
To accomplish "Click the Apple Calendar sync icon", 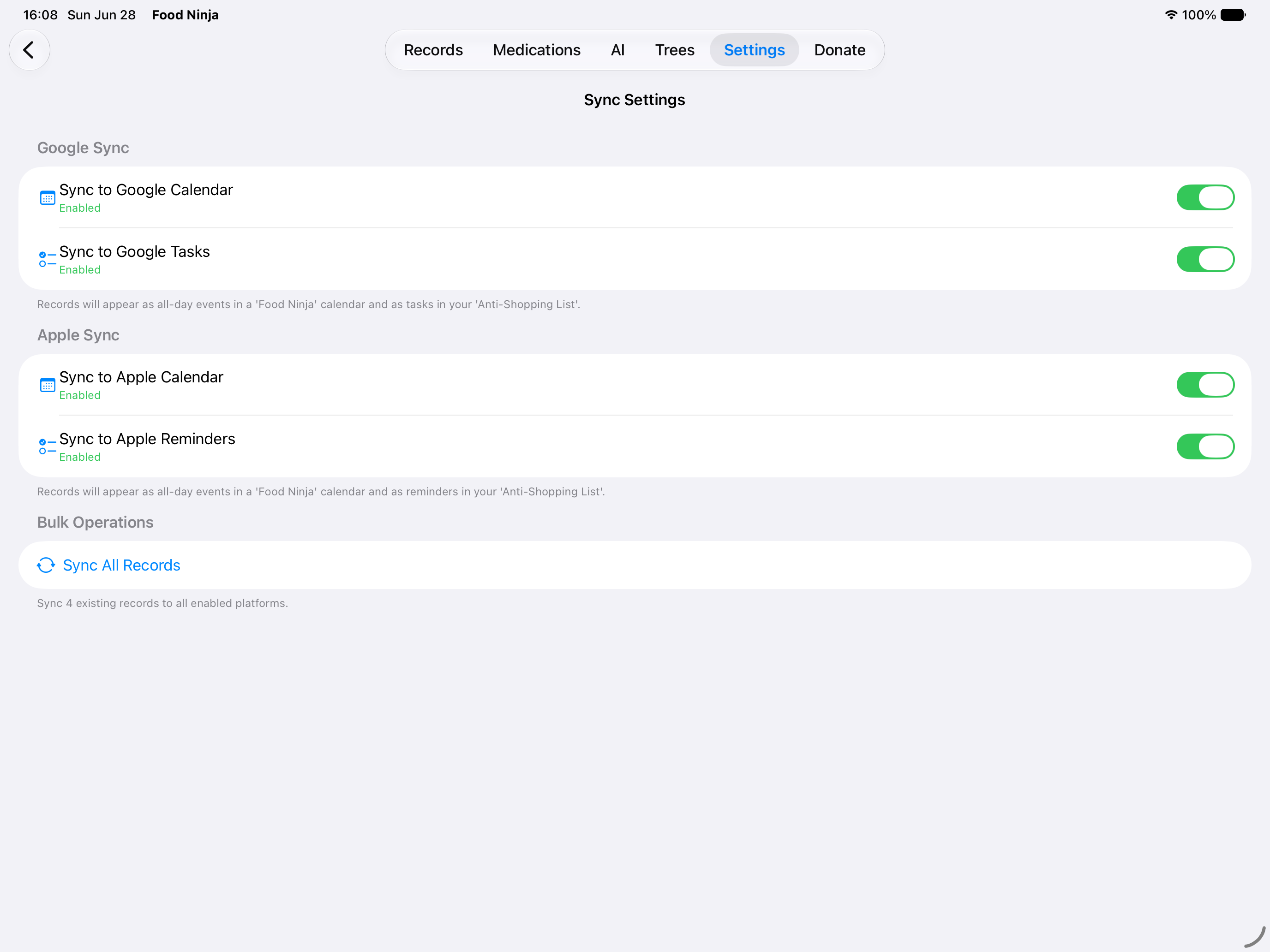I will (x=48, y=385).
